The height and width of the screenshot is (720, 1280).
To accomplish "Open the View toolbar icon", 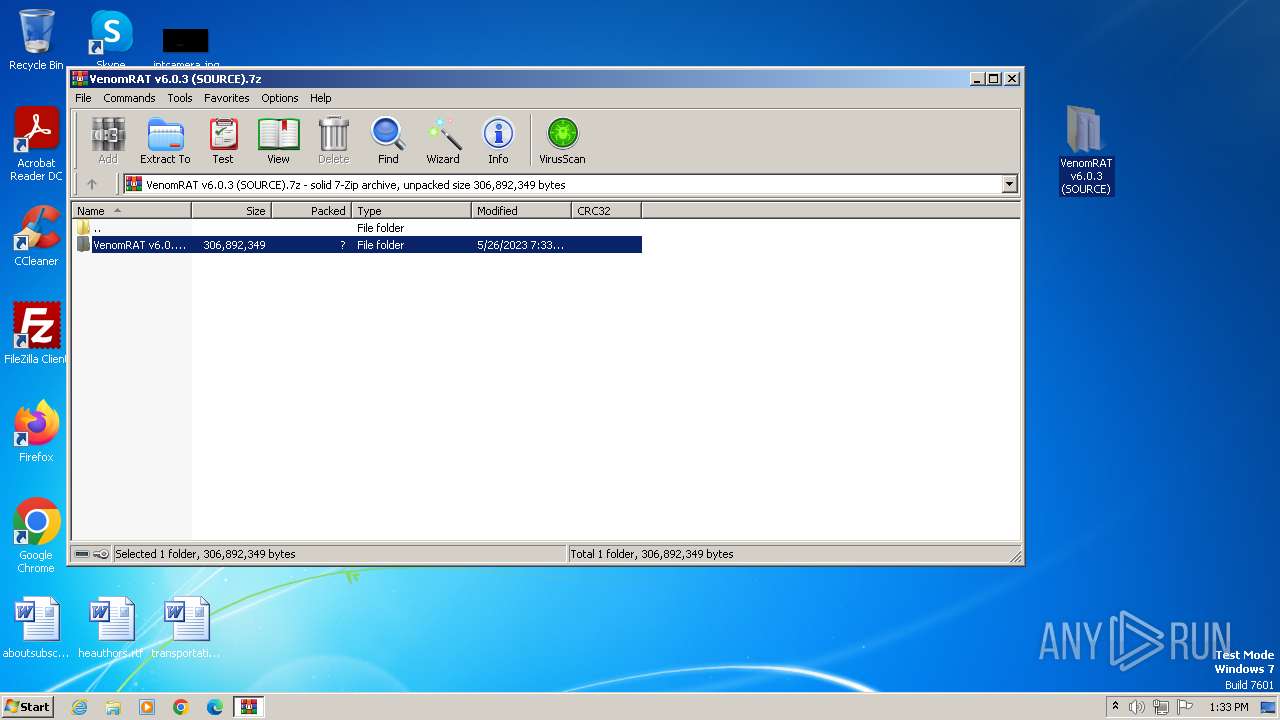I will (x=278, y=140).
